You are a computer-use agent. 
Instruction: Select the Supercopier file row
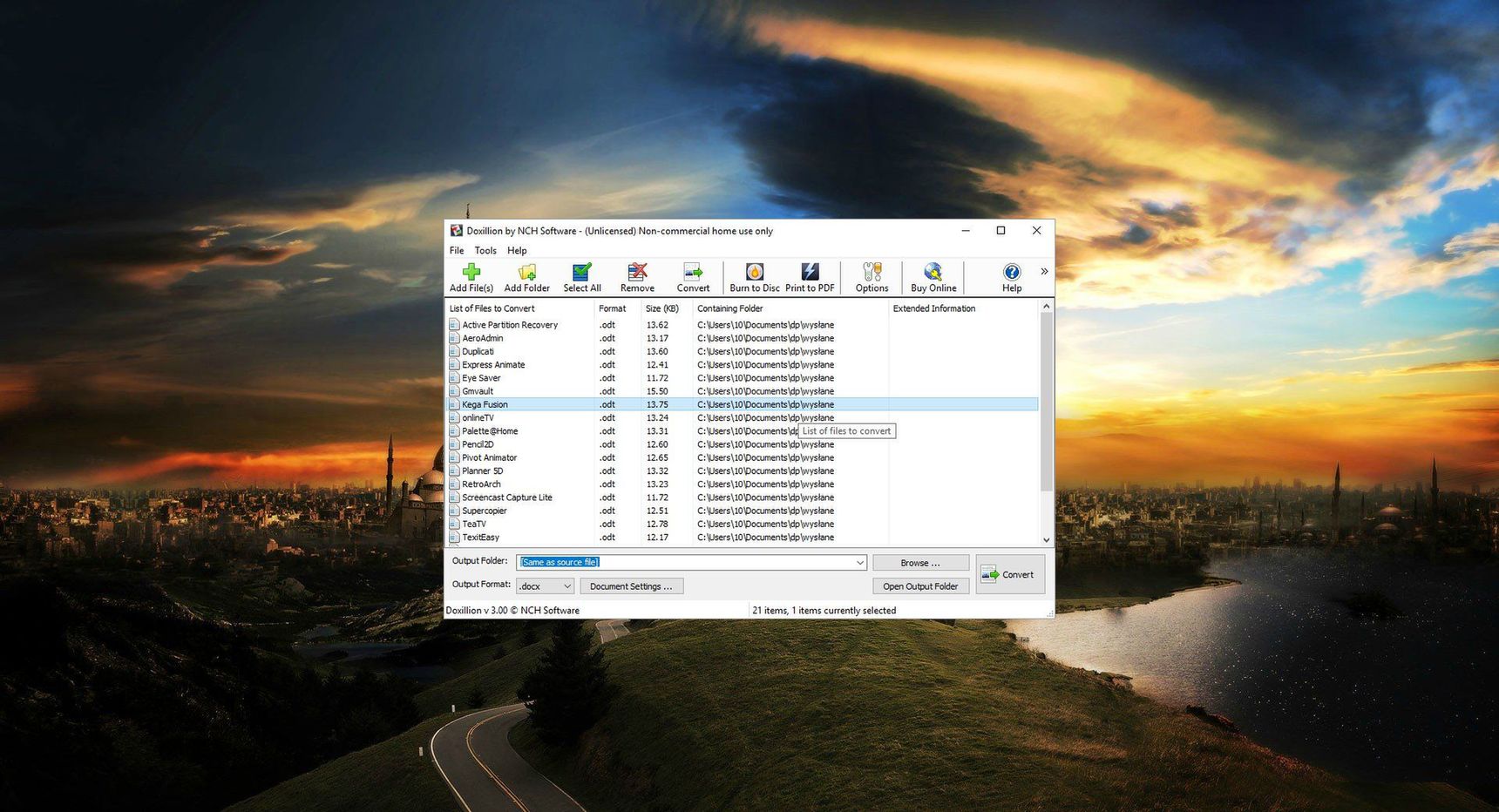pos(743,511)
